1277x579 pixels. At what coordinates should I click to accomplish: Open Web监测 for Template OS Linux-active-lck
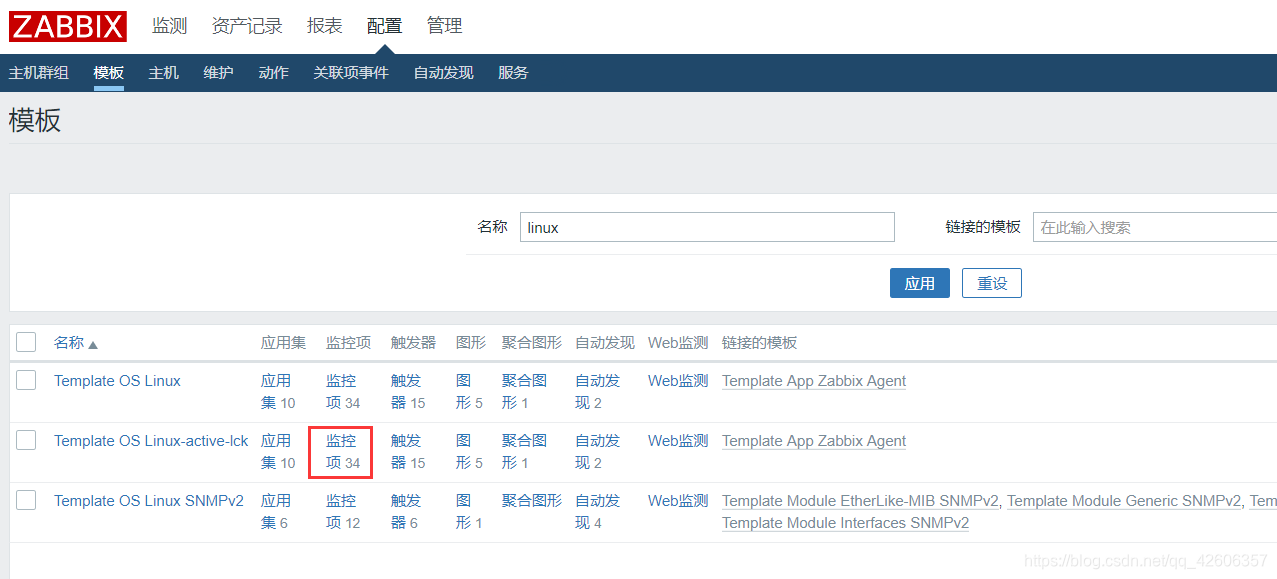(678, 441)
